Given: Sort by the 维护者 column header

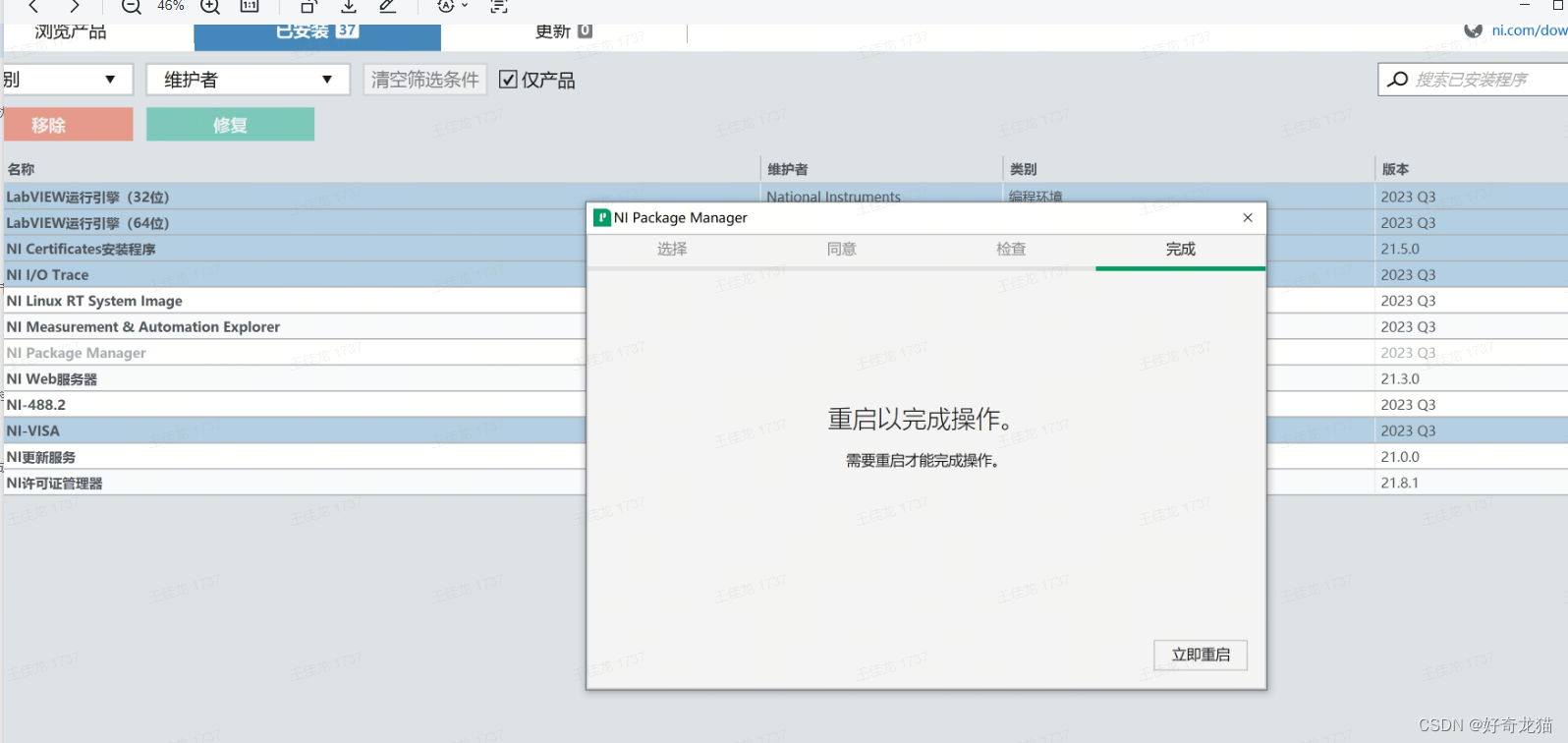Looking at the screenshot, I should pos(787,169).
